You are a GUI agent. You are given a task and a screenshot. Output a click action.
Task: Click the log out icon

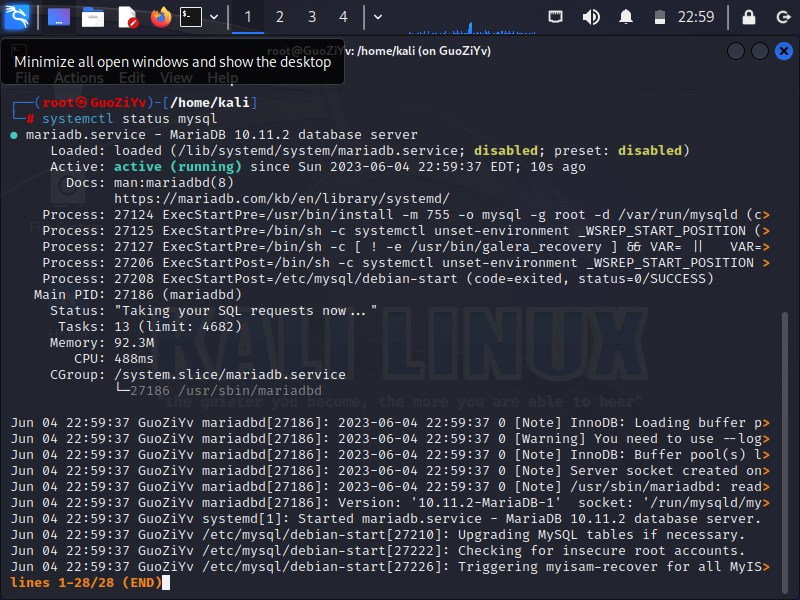tap(783, 17)
